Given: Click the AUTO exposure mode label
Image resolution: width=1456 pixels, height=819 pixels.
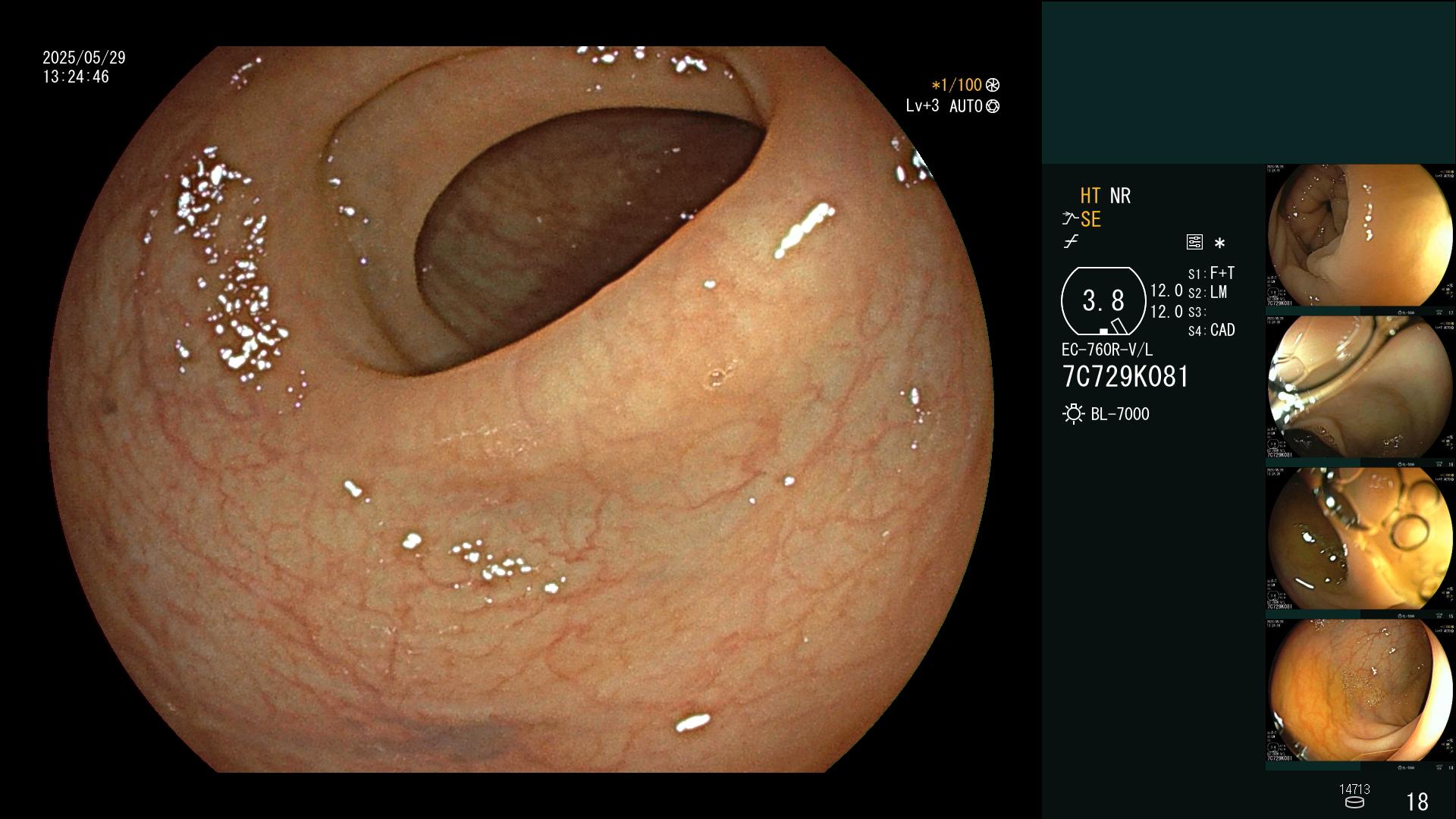Looking at the screenshot, I should 965,106.
